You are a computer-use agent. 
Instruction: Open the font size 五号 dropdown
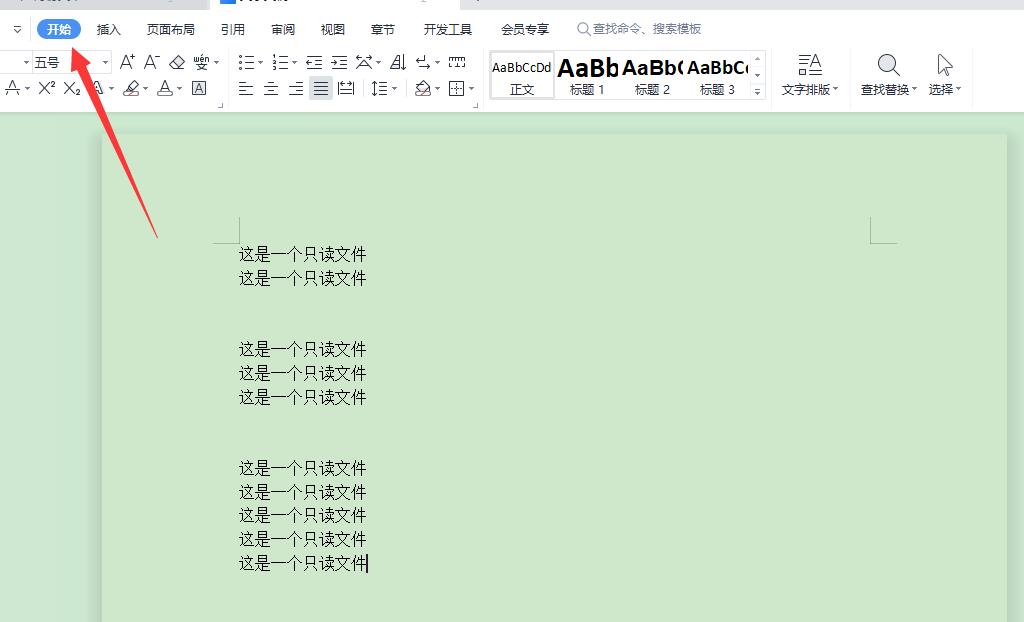pyautogui.click(x=105, y=62)
